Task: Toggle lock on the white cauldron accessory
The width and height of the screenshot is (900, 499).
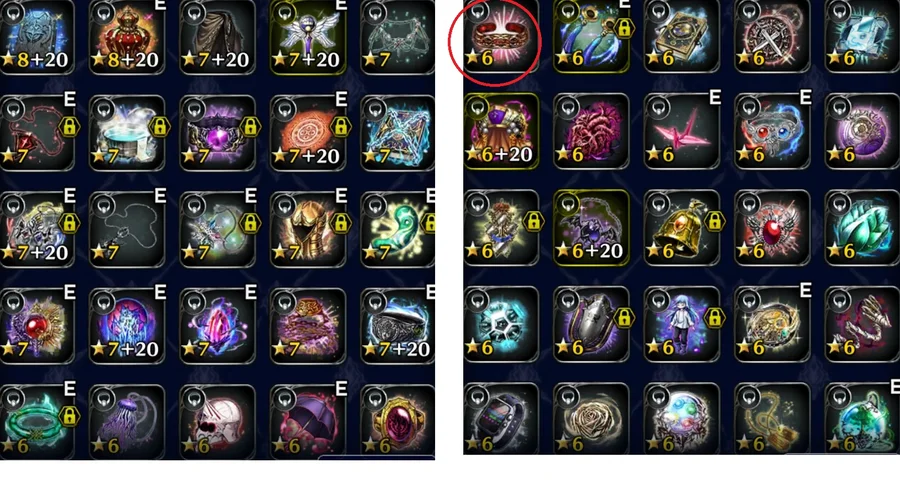Action: tap(159, 126)
